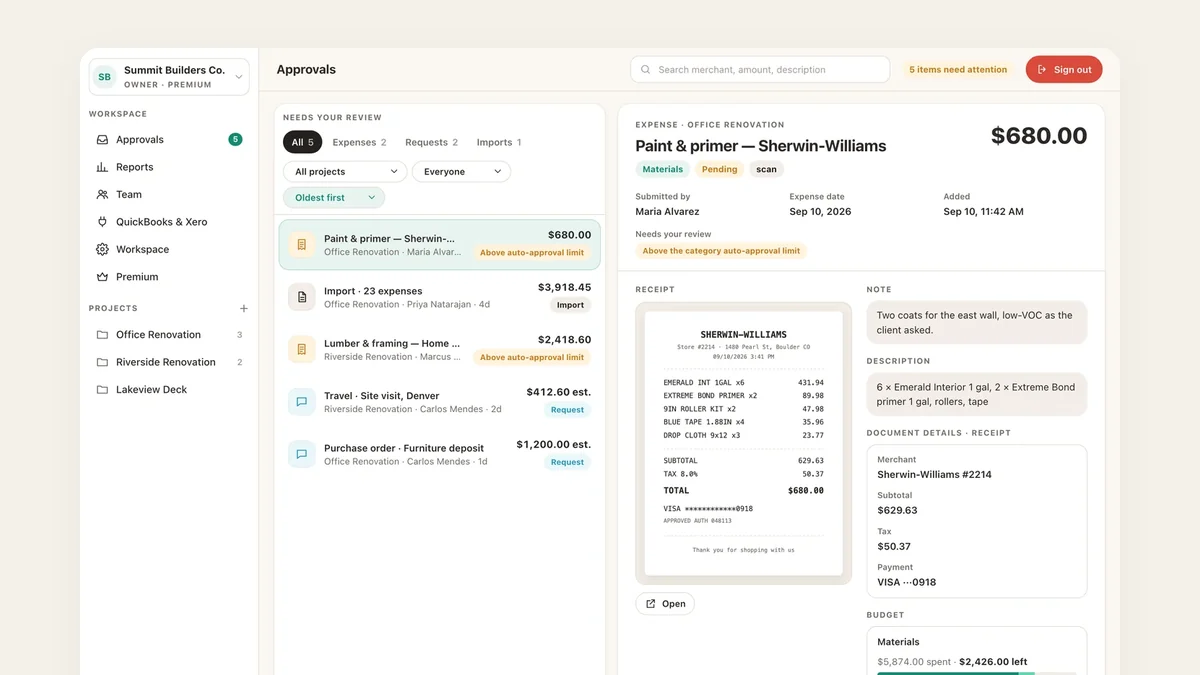Screen dimensions: 1200x675
Task: Select the Lumber & framing expense row
Action: [440, 349]
